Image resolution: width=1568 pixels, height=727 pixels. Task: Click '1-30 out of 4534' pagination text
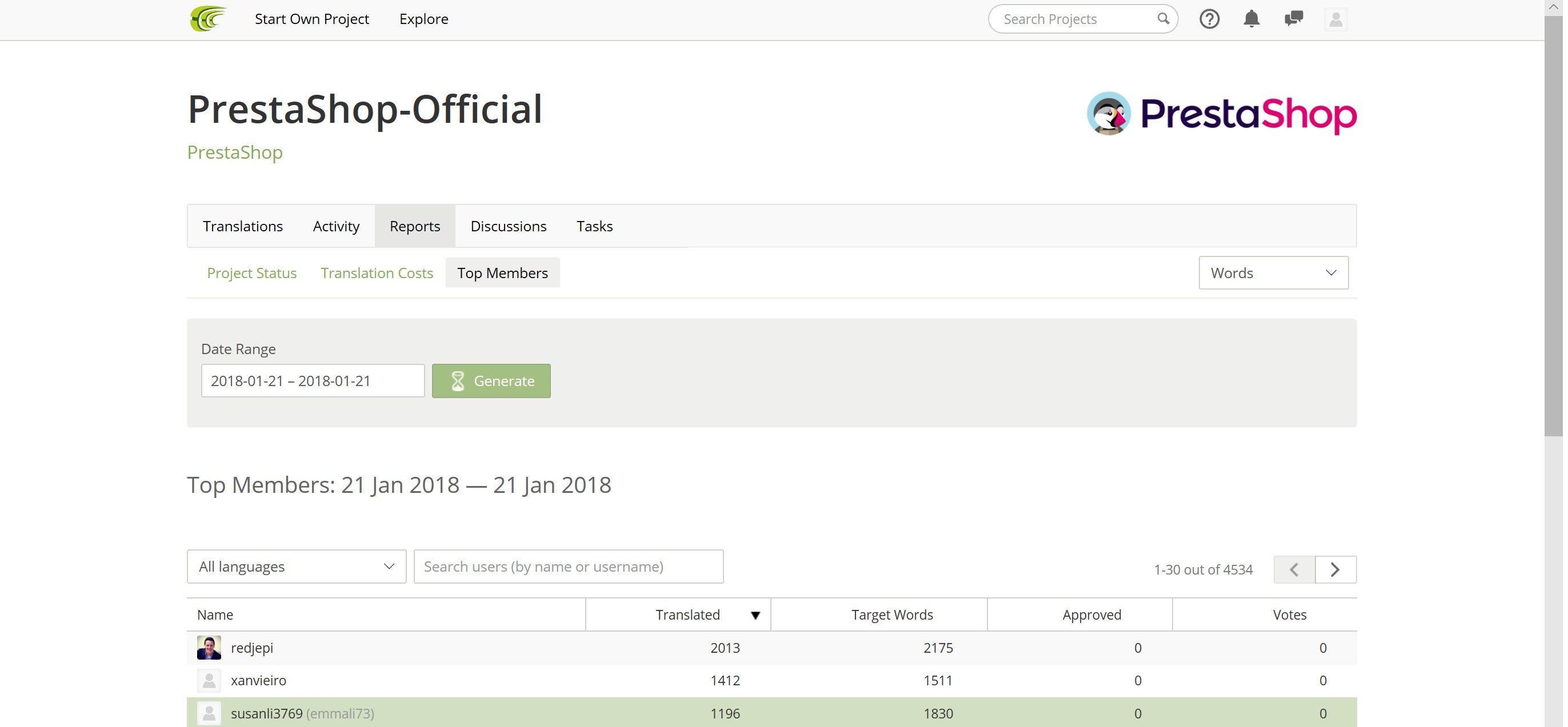pyautogui.click(x=1203, y=570)
